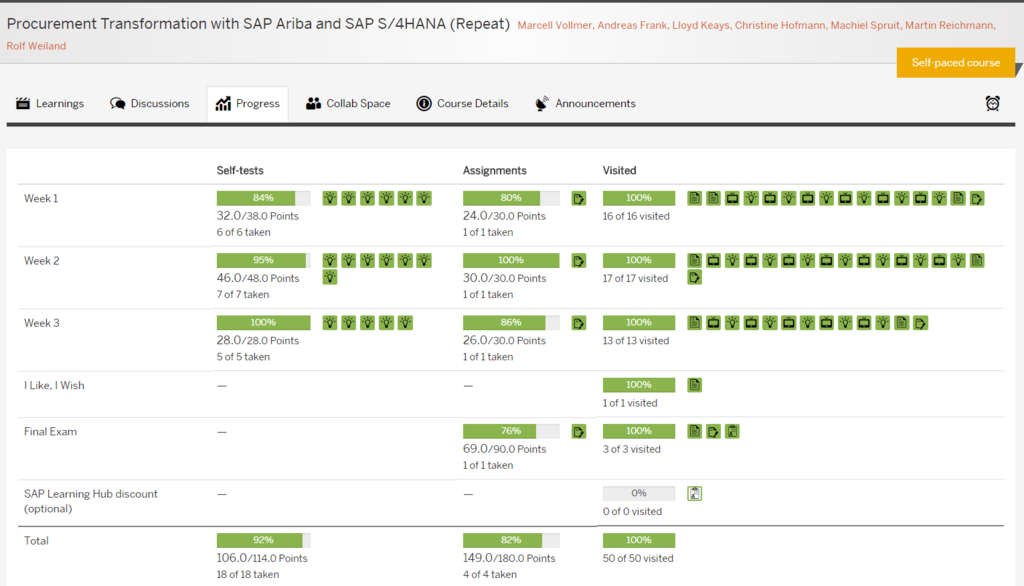Open the I Like, I Wish visited document icon
The image size is (1024, 586).
[694, 385]
